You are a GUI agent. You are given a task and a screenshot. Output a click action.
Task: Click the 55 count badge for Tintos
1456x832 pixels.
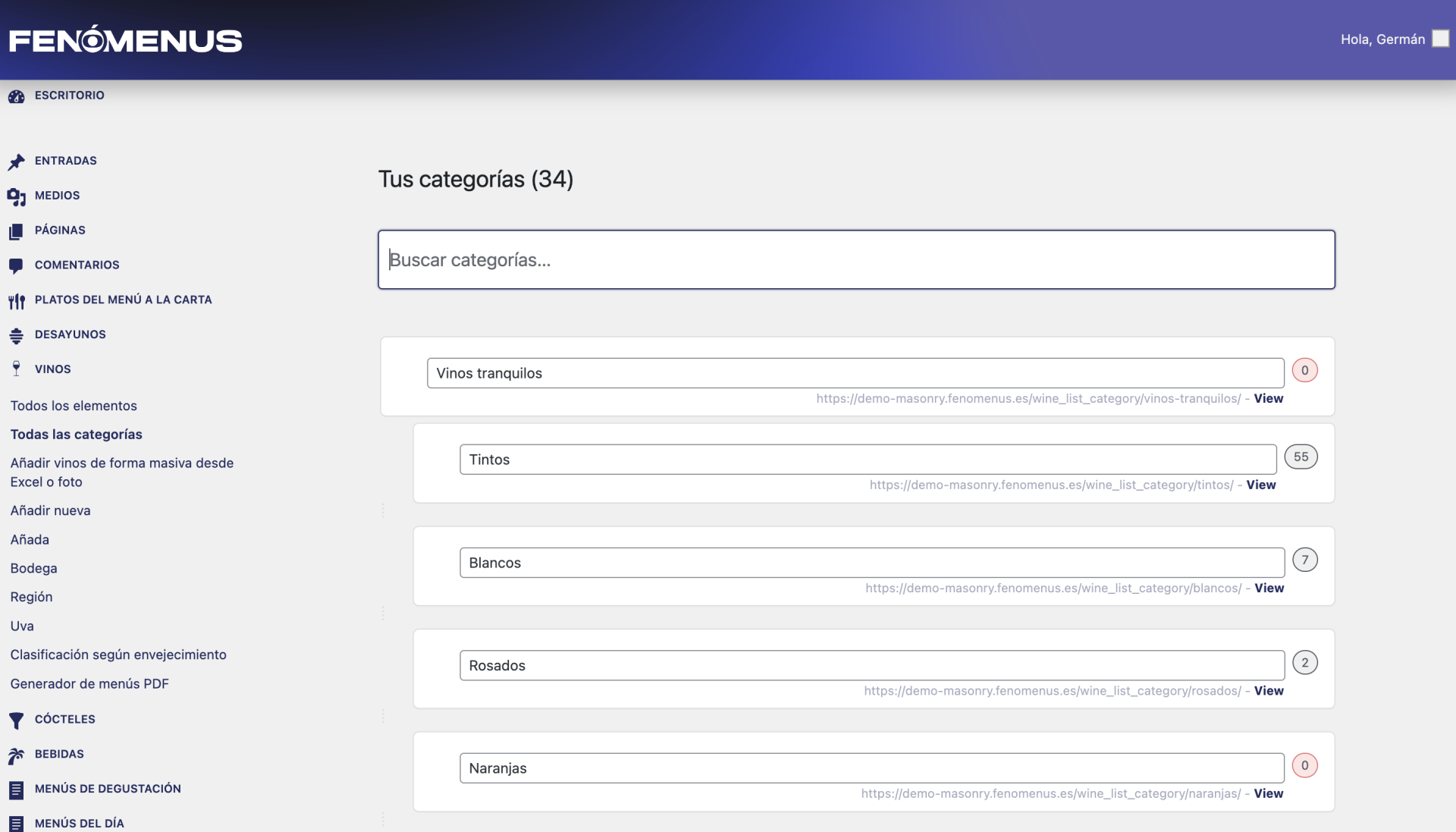1301,457
